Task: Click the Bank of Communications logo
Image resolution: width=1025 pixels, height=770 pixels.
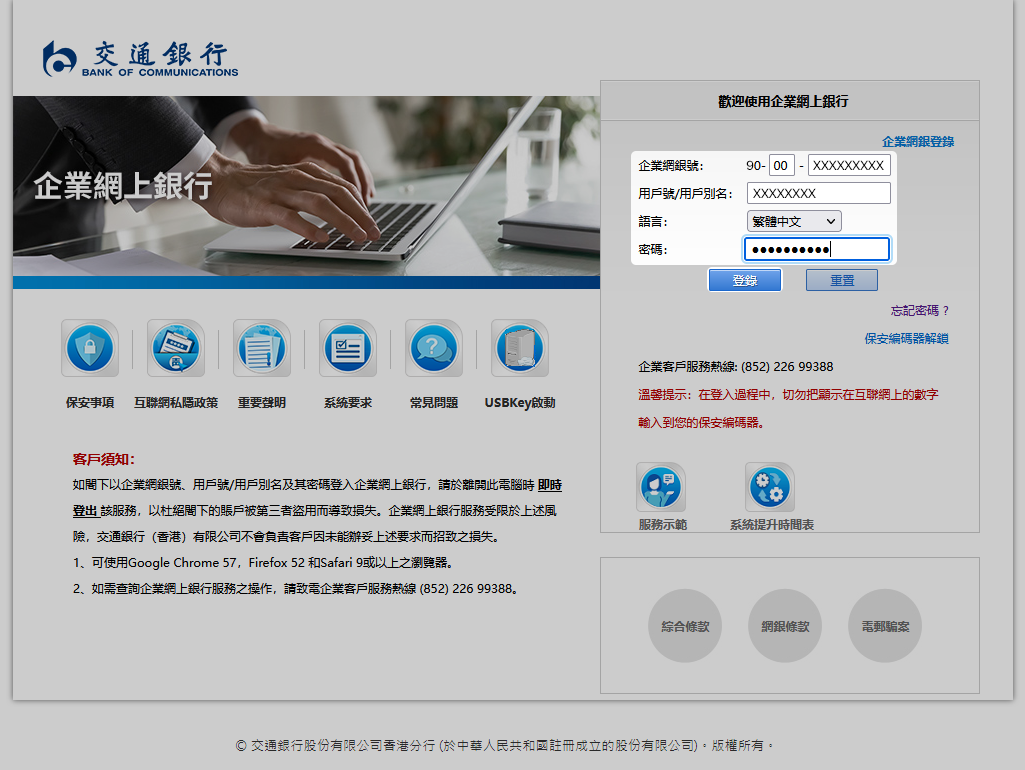Action: 141,59
